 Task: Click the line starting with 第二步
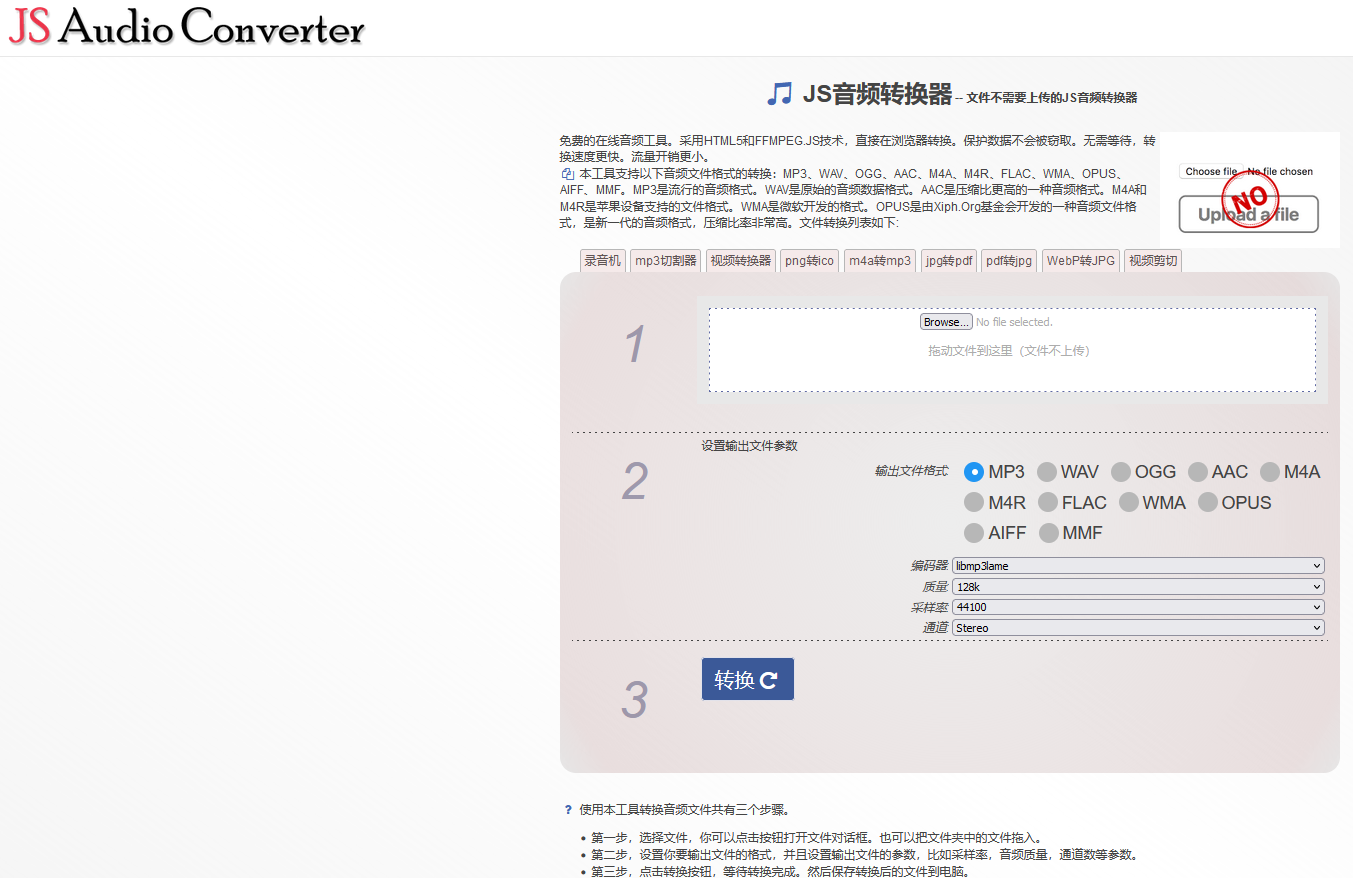[865, 855]
